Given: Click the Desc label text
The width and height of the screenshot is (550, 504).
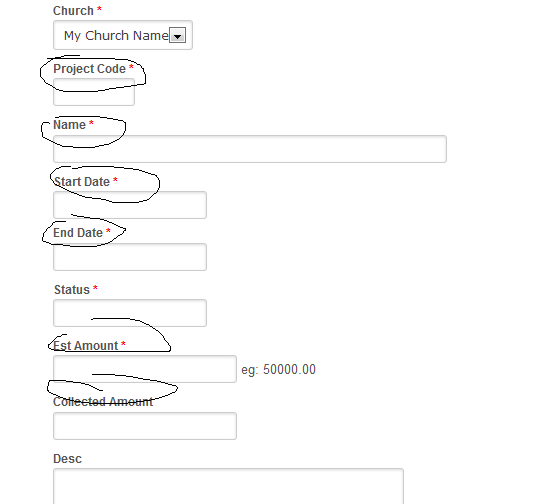Looking at the screenshot, I should [67, 459].
